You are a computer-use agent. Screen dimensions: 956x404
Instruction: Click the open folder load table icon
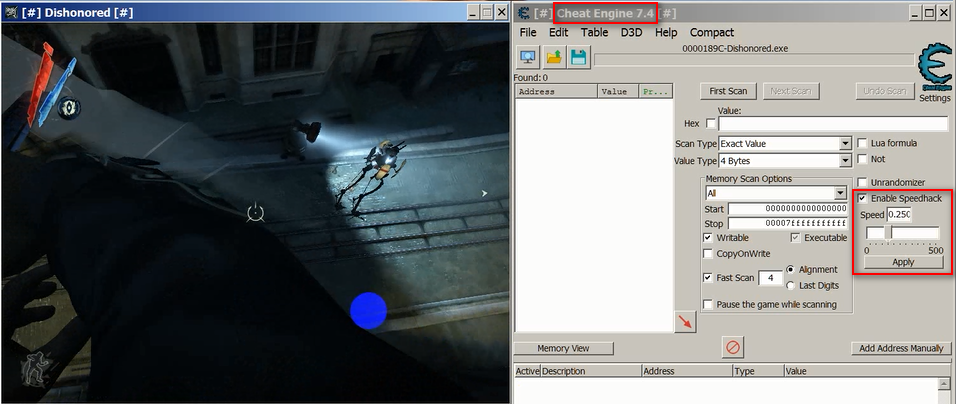(x=553, y=57)
